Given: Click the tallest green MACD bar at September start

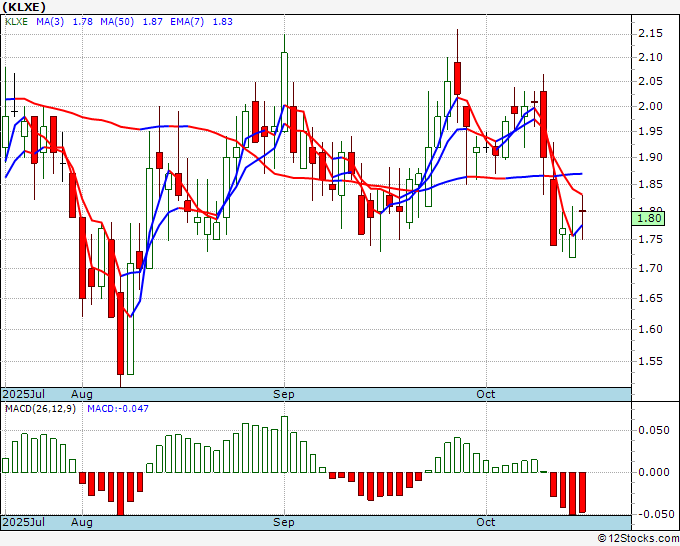Looking at the screenshot, I should pyautogui.click(x=284, y=445).
